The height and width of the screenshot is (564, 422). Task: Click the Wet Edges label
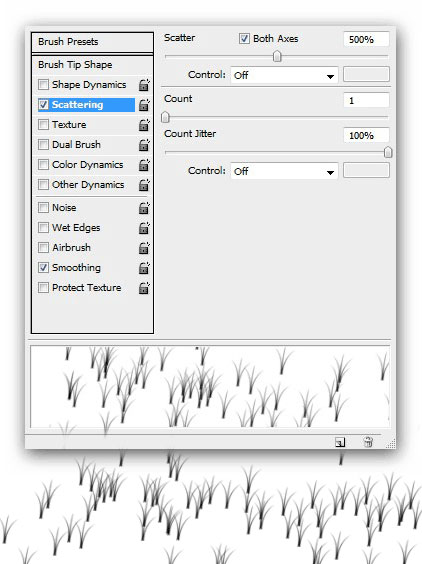coord(76,228)
